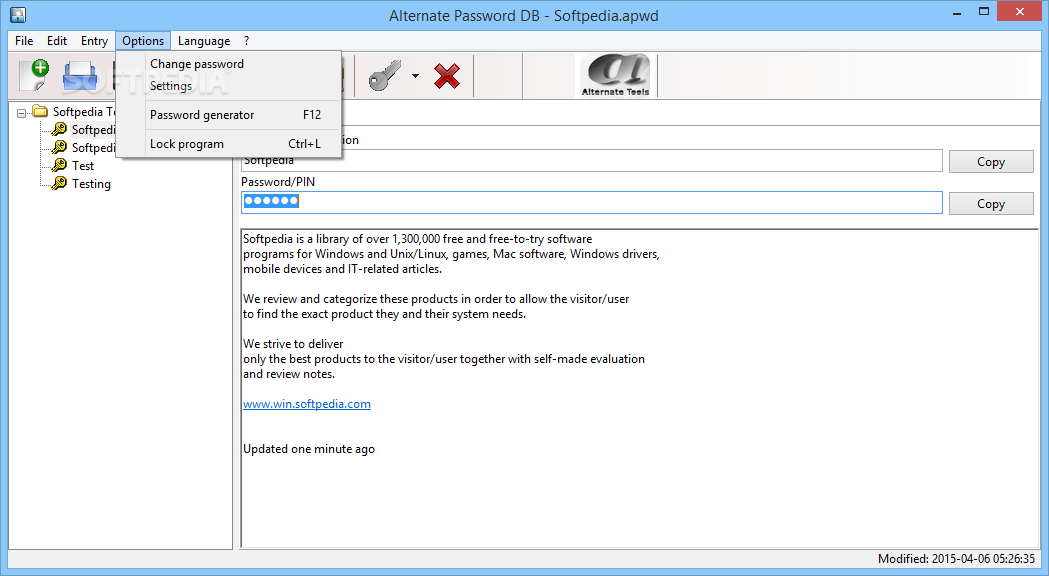Click the Softpedia root folder icon

click(40, 111)
